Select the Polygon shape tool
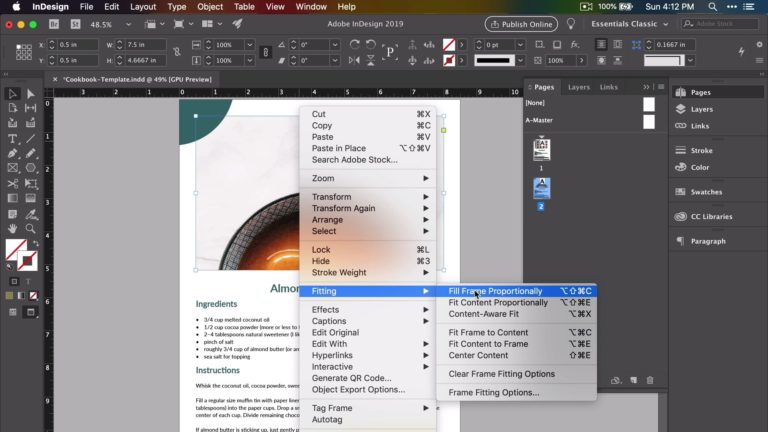Screen dimensions: 768x432 pos(30,168)
